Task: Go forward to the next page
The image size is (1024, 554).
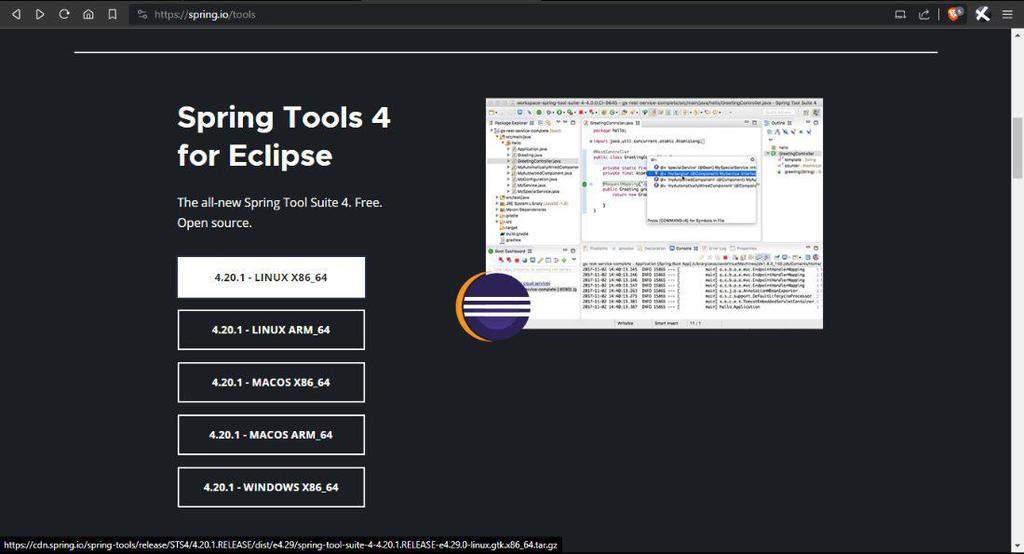Action: [40, 14]
